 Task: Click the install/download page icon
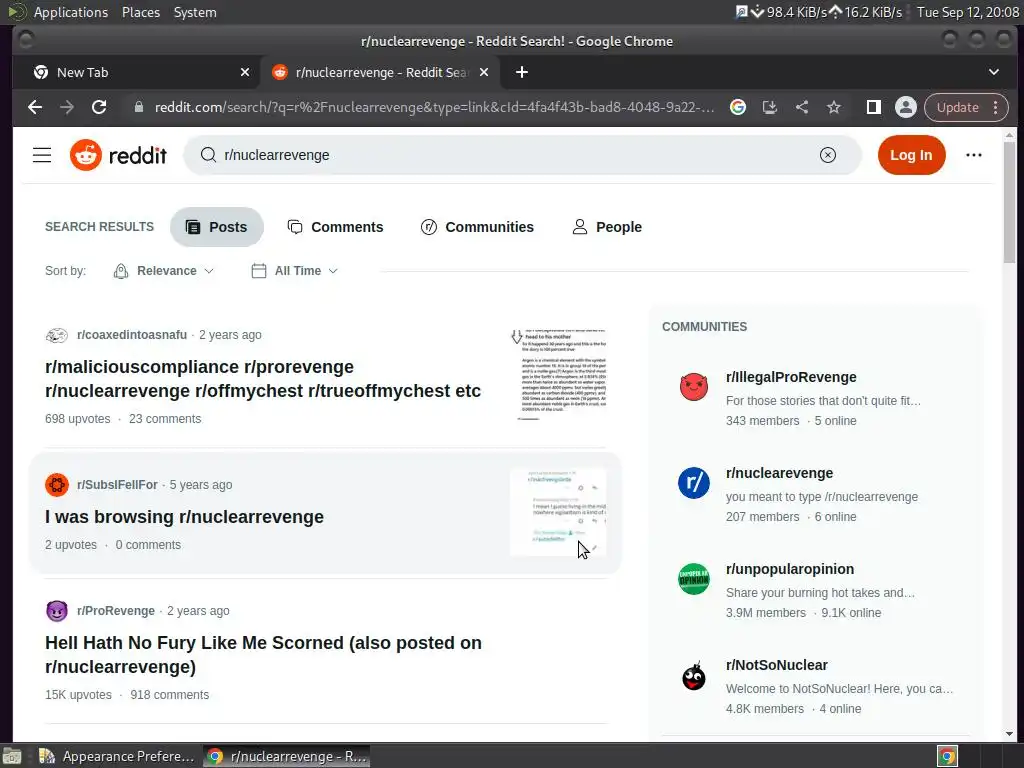tap(770, 107)
